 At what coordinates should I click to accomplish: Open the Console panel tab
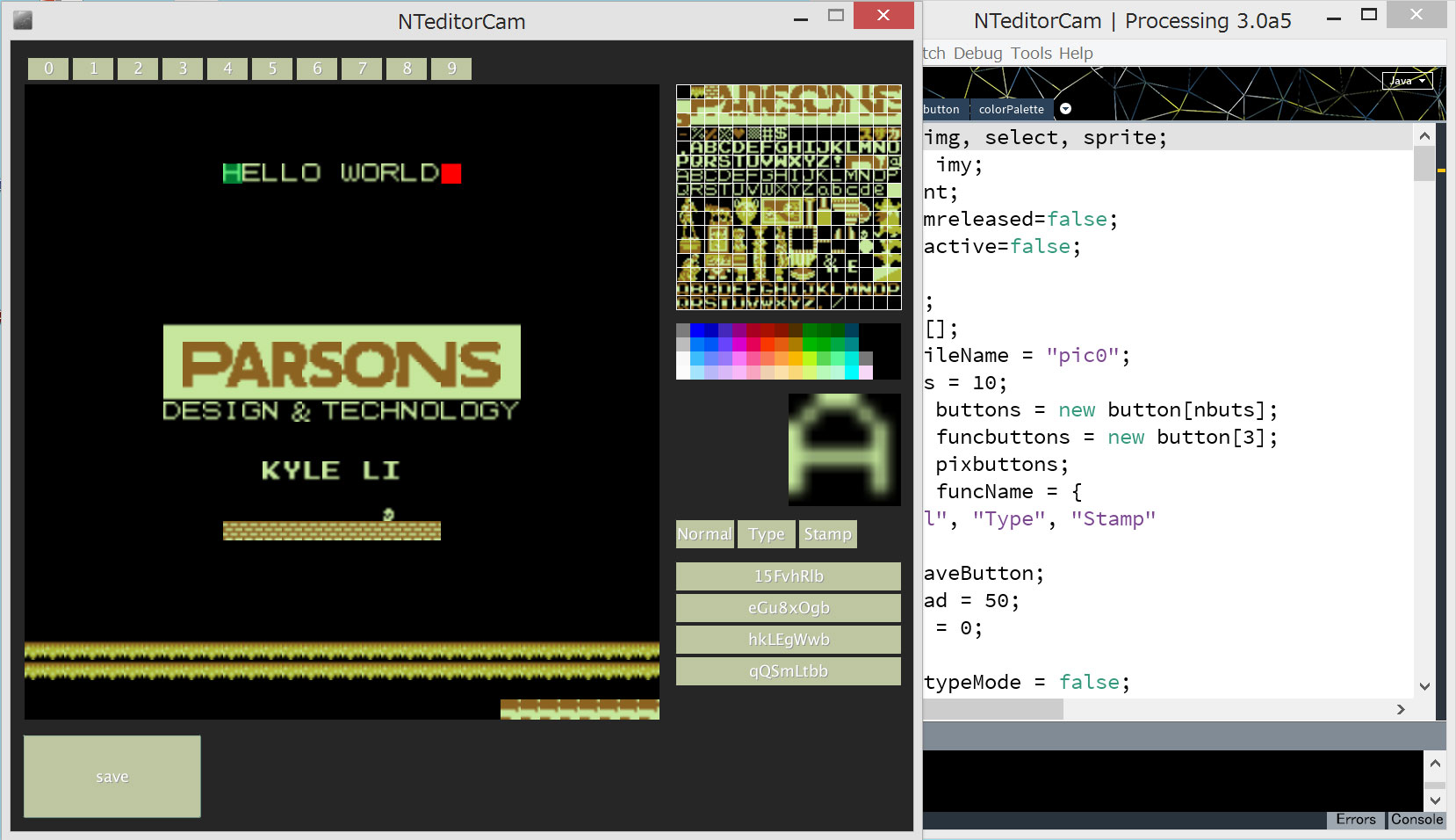[x=1416, y=819]
